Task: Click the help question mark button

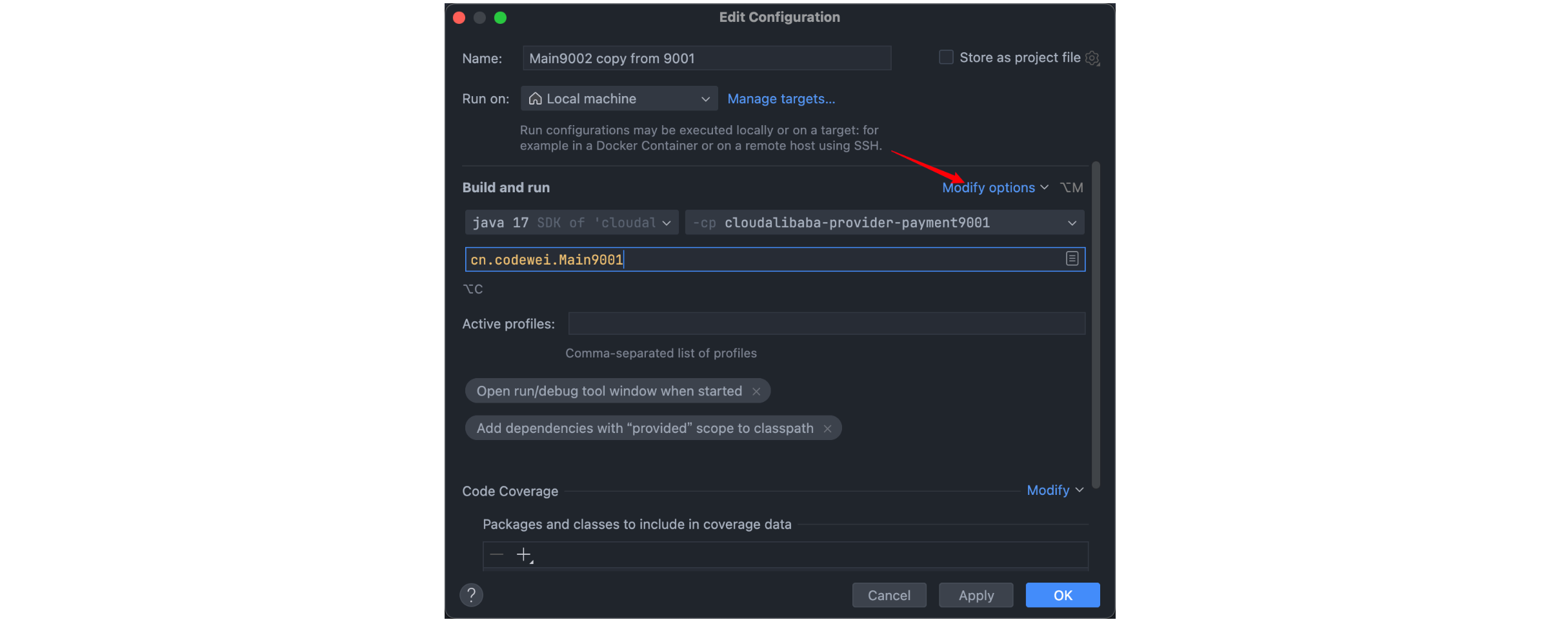Action: click(471, 595)
